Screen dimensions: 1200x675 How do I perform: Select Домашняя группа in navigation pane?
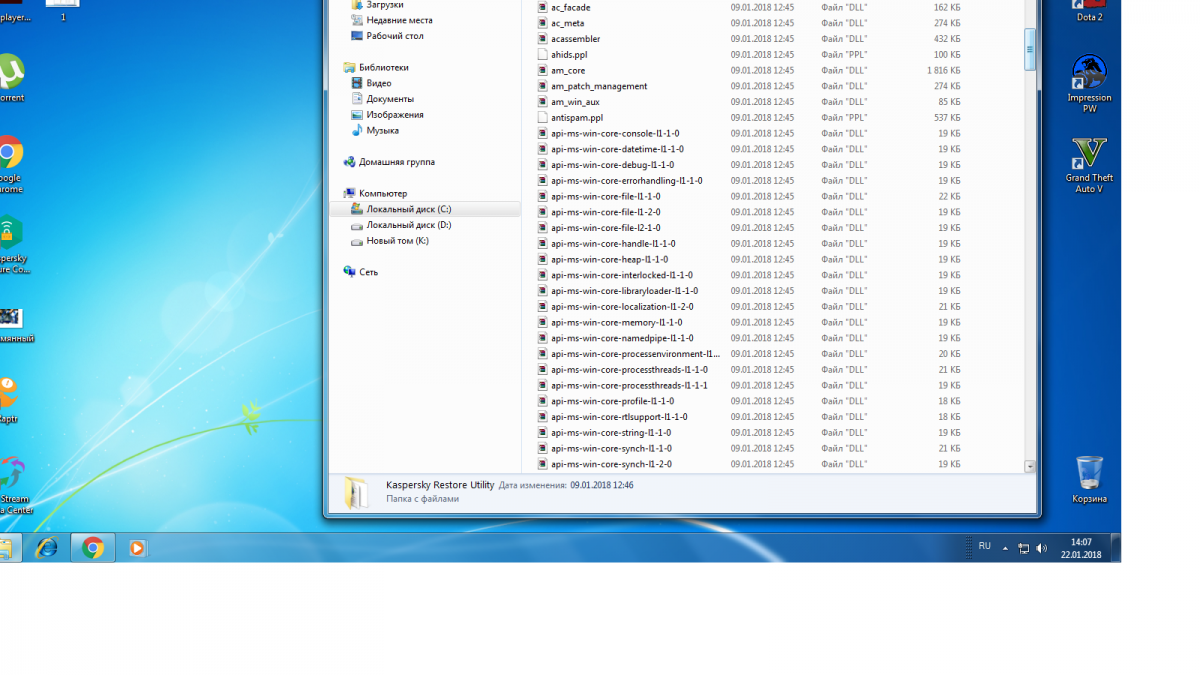pyautogui.click(x=396, y=162)
